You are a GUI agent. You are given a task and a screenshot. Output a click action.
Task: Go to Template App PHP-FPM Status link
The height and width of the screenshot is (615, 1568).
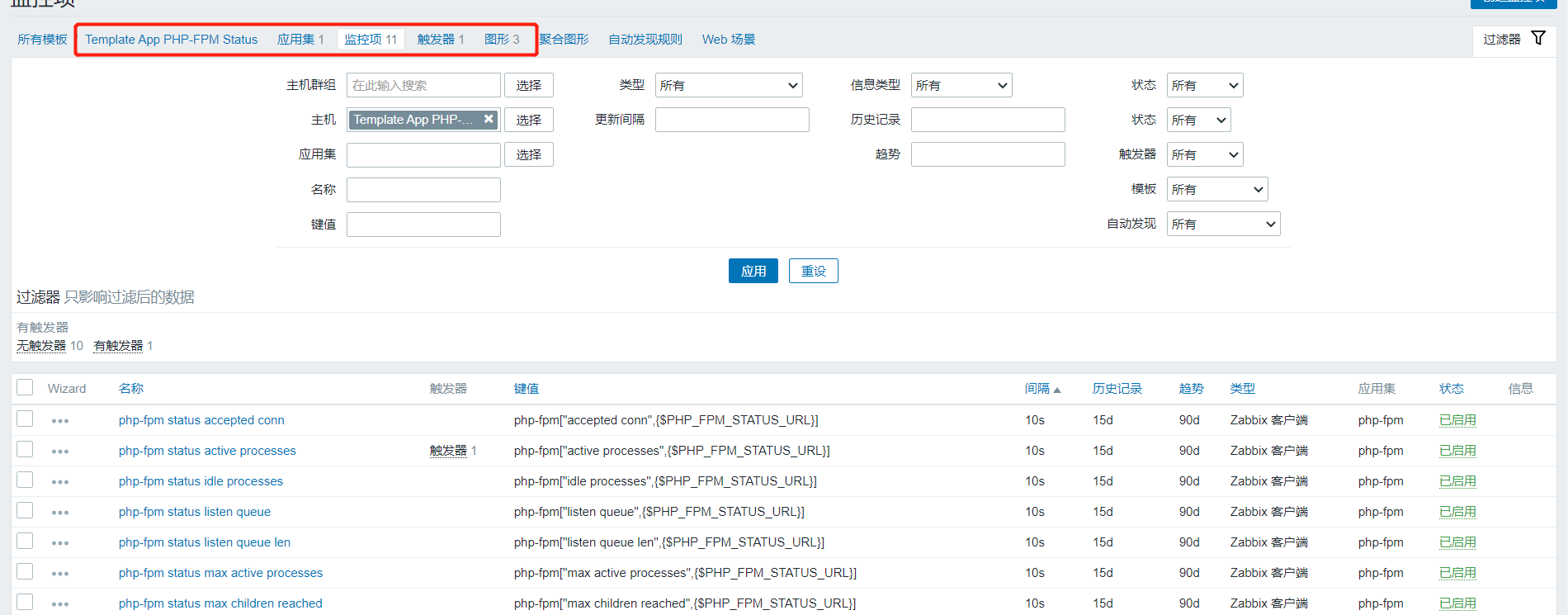pos(171,40)
